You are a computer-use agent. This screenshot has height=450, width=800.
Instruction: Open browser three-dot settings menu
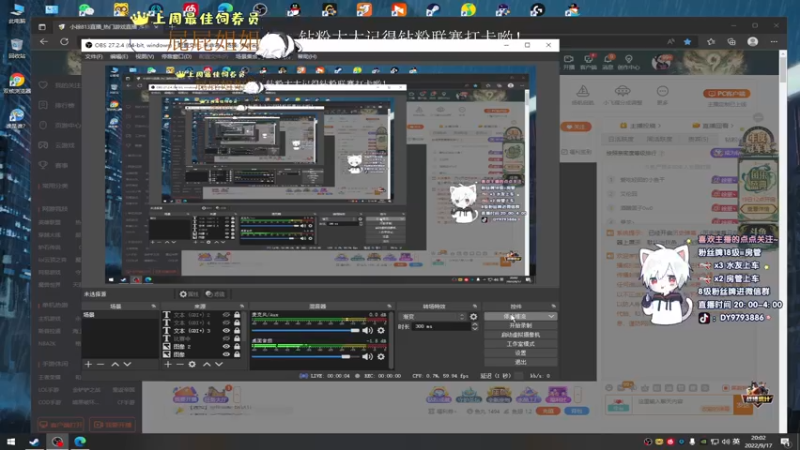[774, 42]
